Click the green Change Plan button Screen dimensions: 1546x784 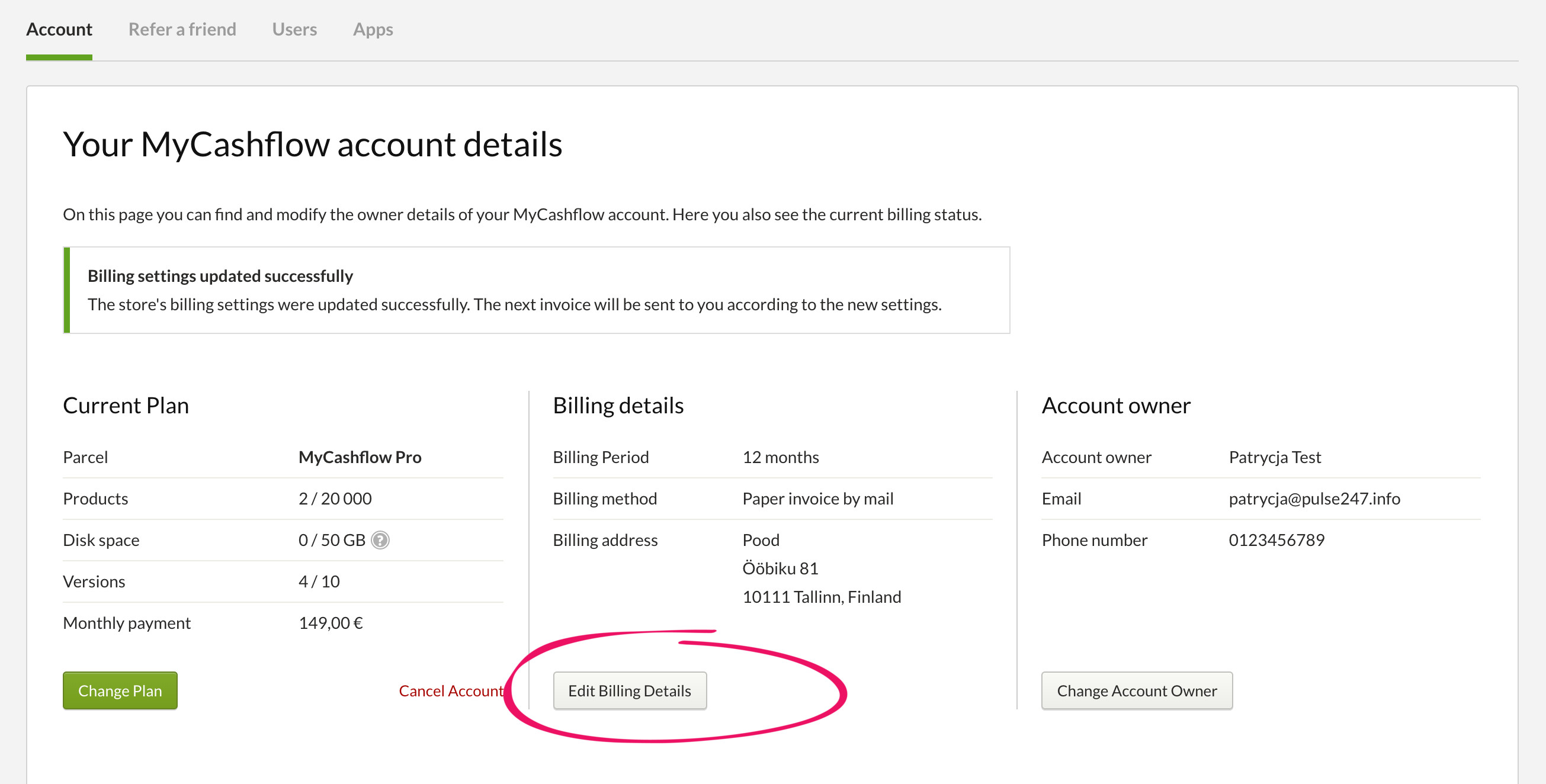120,690
